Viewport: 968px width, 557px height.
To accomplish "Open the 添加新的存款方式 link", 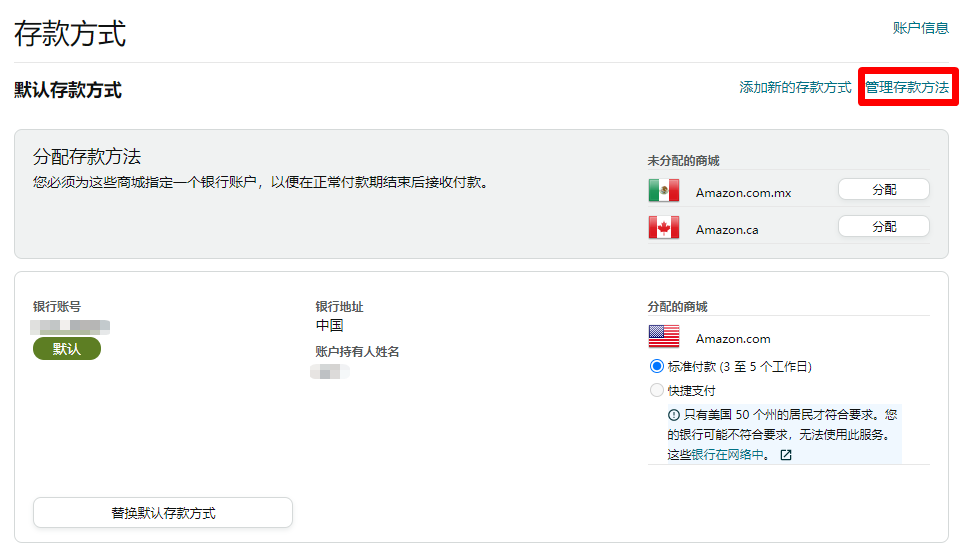I will point(795,88).
